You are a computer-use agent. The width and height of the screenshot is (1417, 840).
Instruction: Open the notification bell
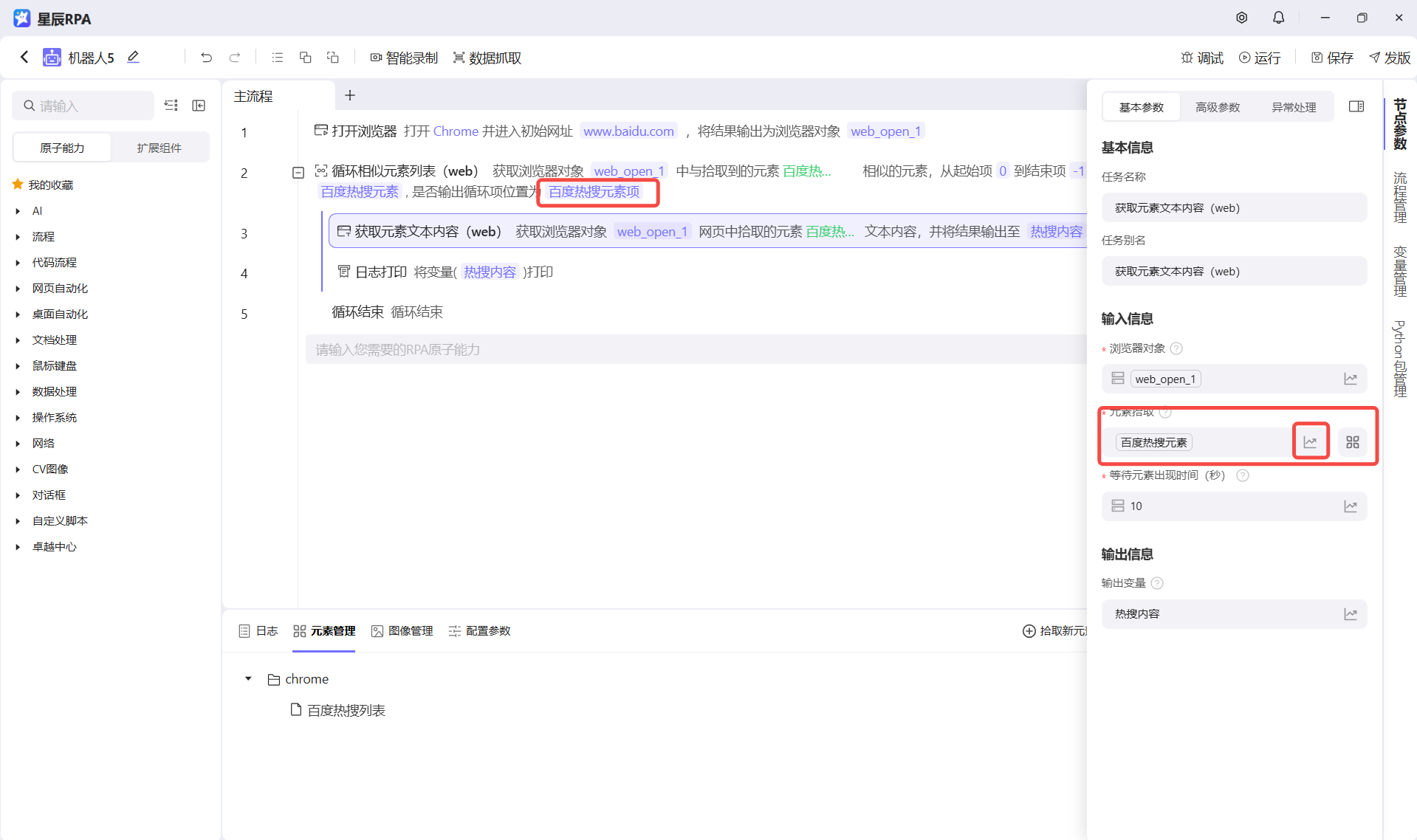tap(1278, 18)
